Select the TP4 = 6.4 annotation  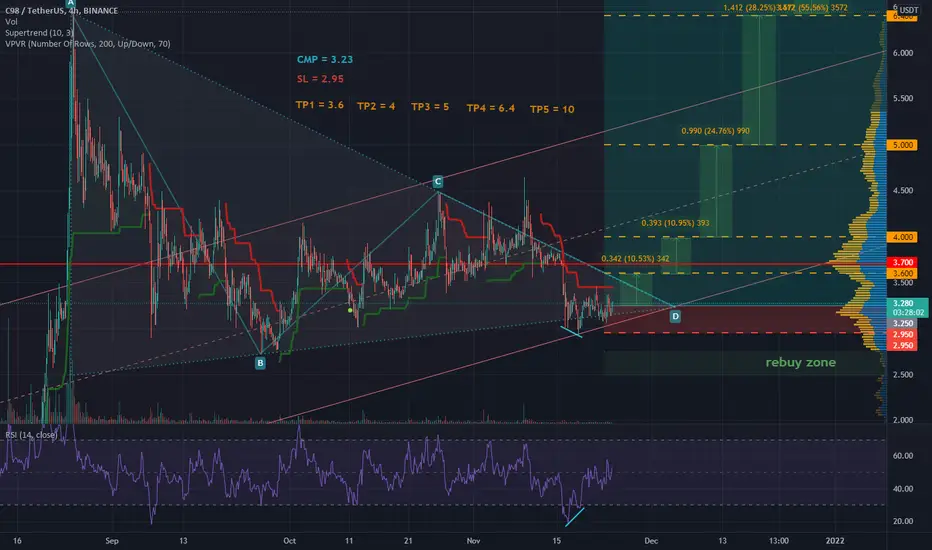pyautogui.click(x=490, y=108)
